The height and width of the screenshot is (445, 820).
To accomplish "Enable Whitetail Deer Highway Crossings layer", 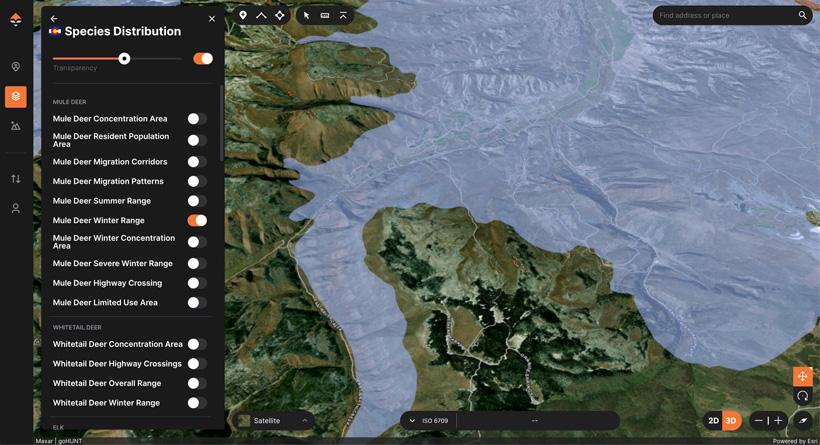I will [x=197, y=364].
